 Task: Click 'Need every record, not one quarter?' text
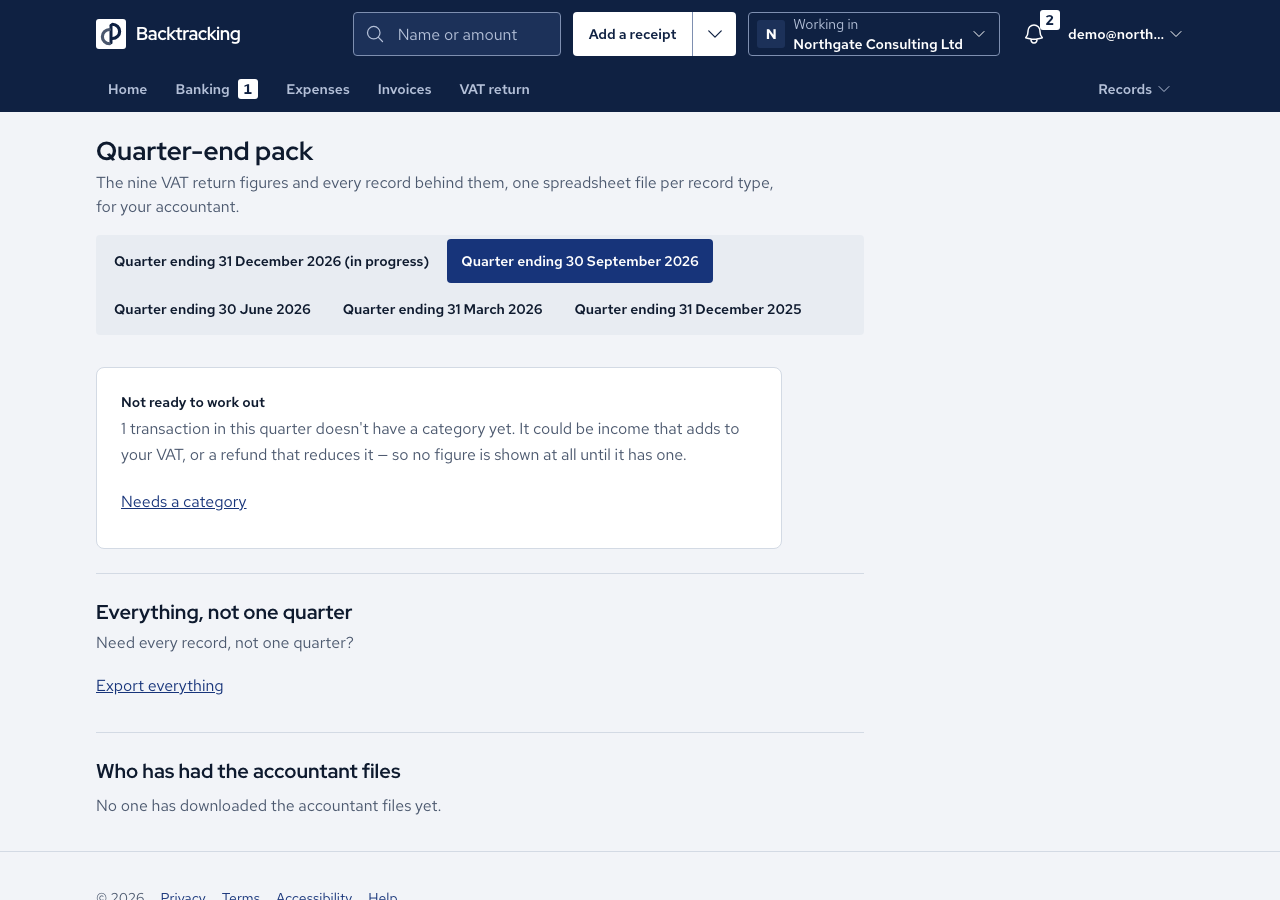click(x=225, y=643)
